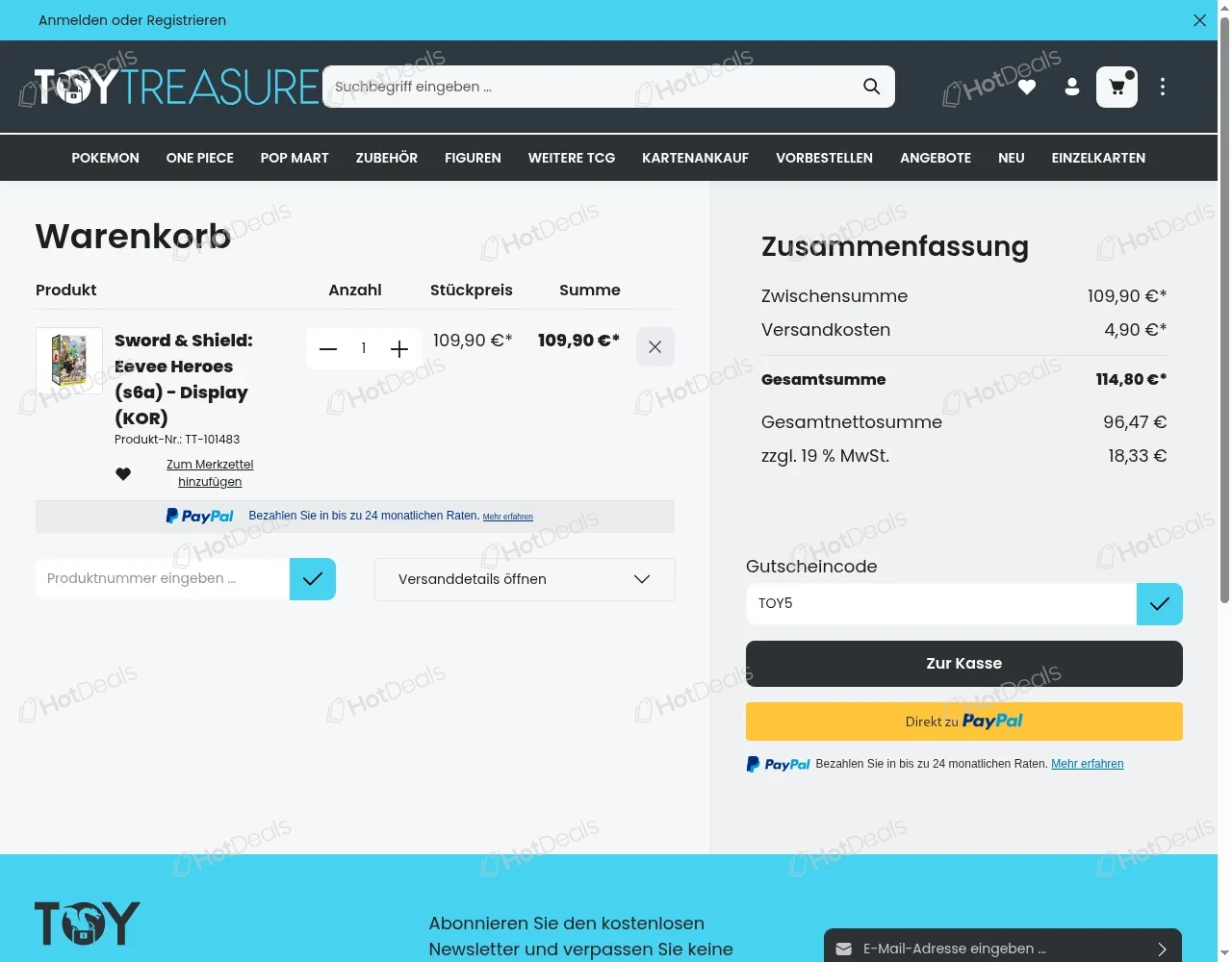Open the FIGUREN category
Image resolution: width=1232 pixels, height=962 pixels.
click(x=473, y=158)
